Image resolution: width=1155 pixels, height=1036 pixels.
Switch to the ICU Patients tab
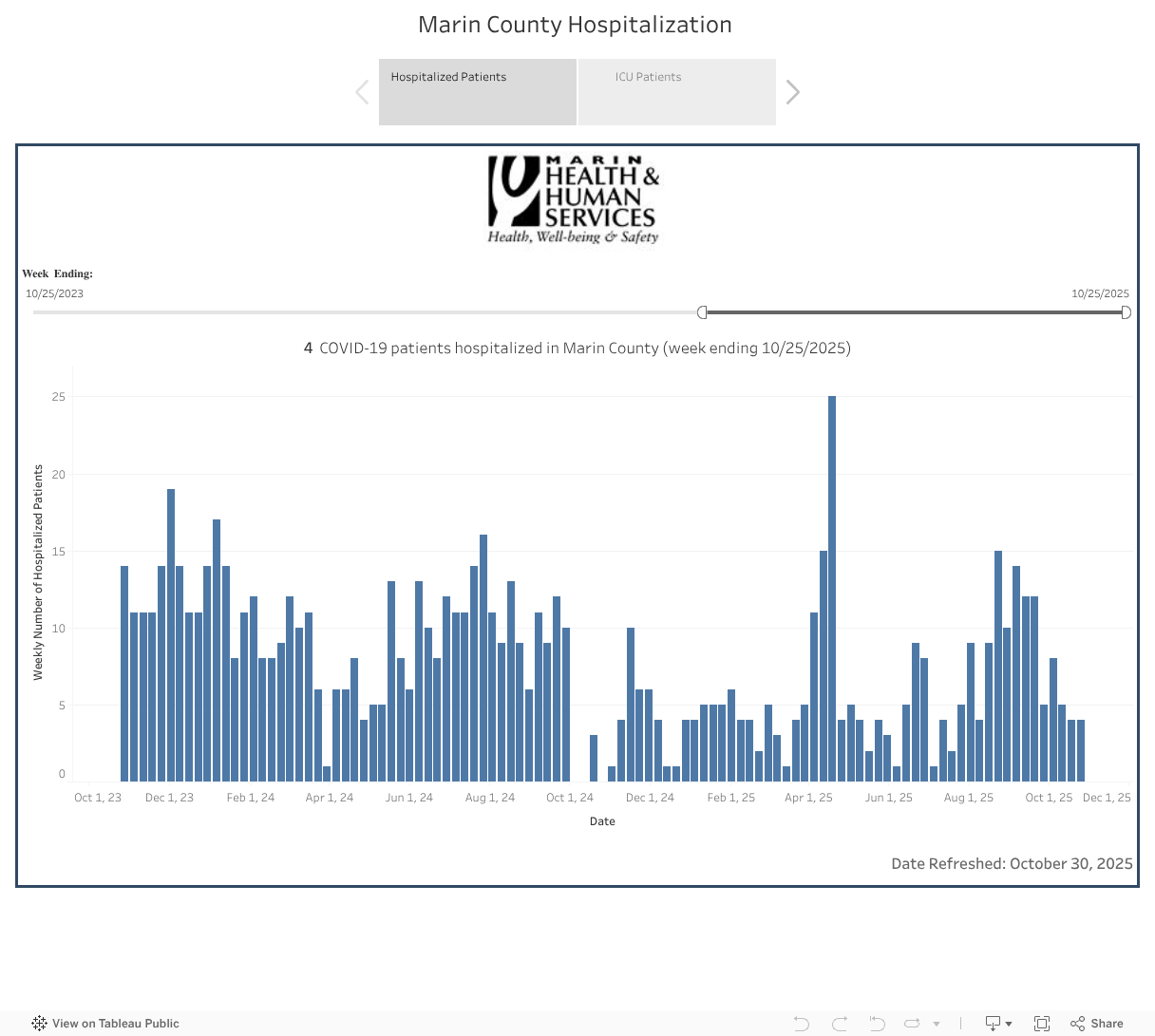click(x=676, y=92)
